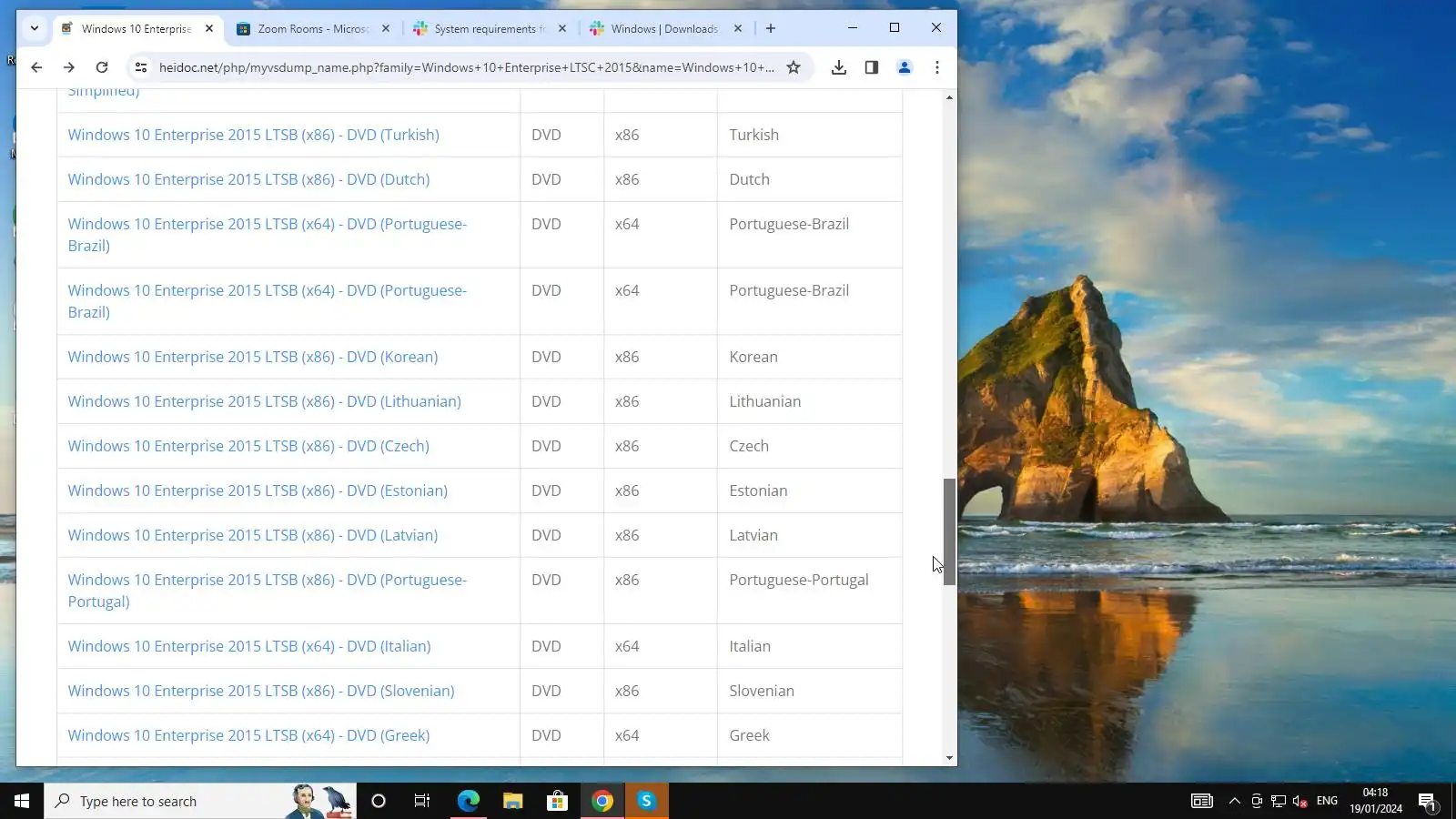The height and width of the screenshot is (819, 1456).
Task: Switch to the Zoom Rooms - Microsoft tab
Action: tap(314, 28)
